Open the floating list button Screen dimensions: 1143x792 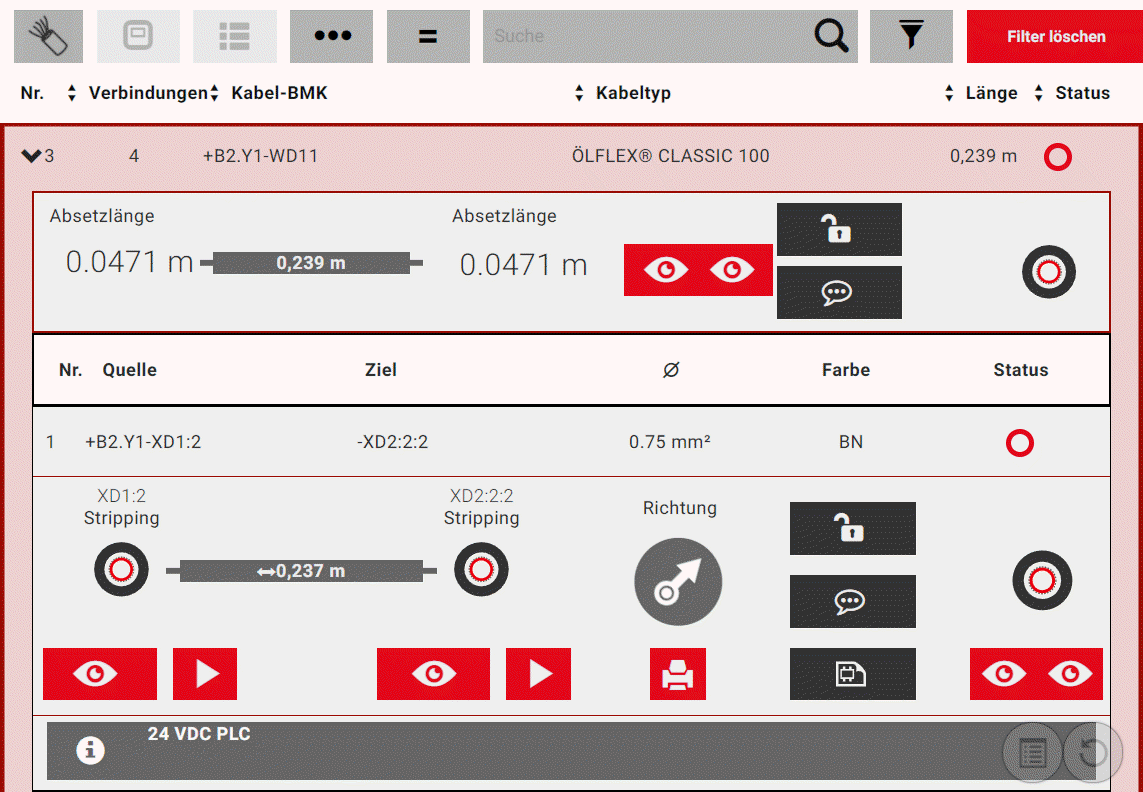(x=1031, y=753)
